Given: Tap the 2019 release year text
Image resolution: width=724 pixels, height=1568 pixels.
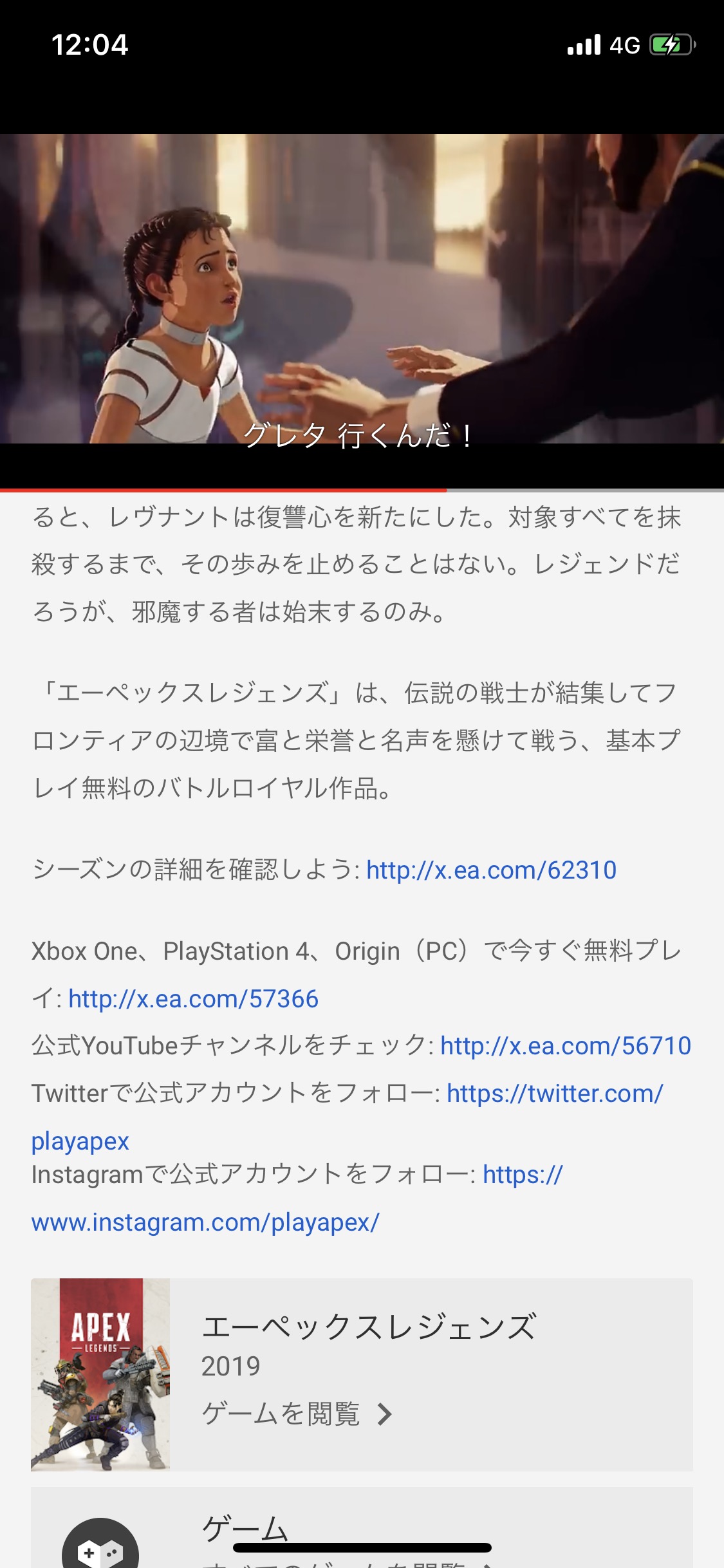Looking at the screenshot, I should (230, 1367).
